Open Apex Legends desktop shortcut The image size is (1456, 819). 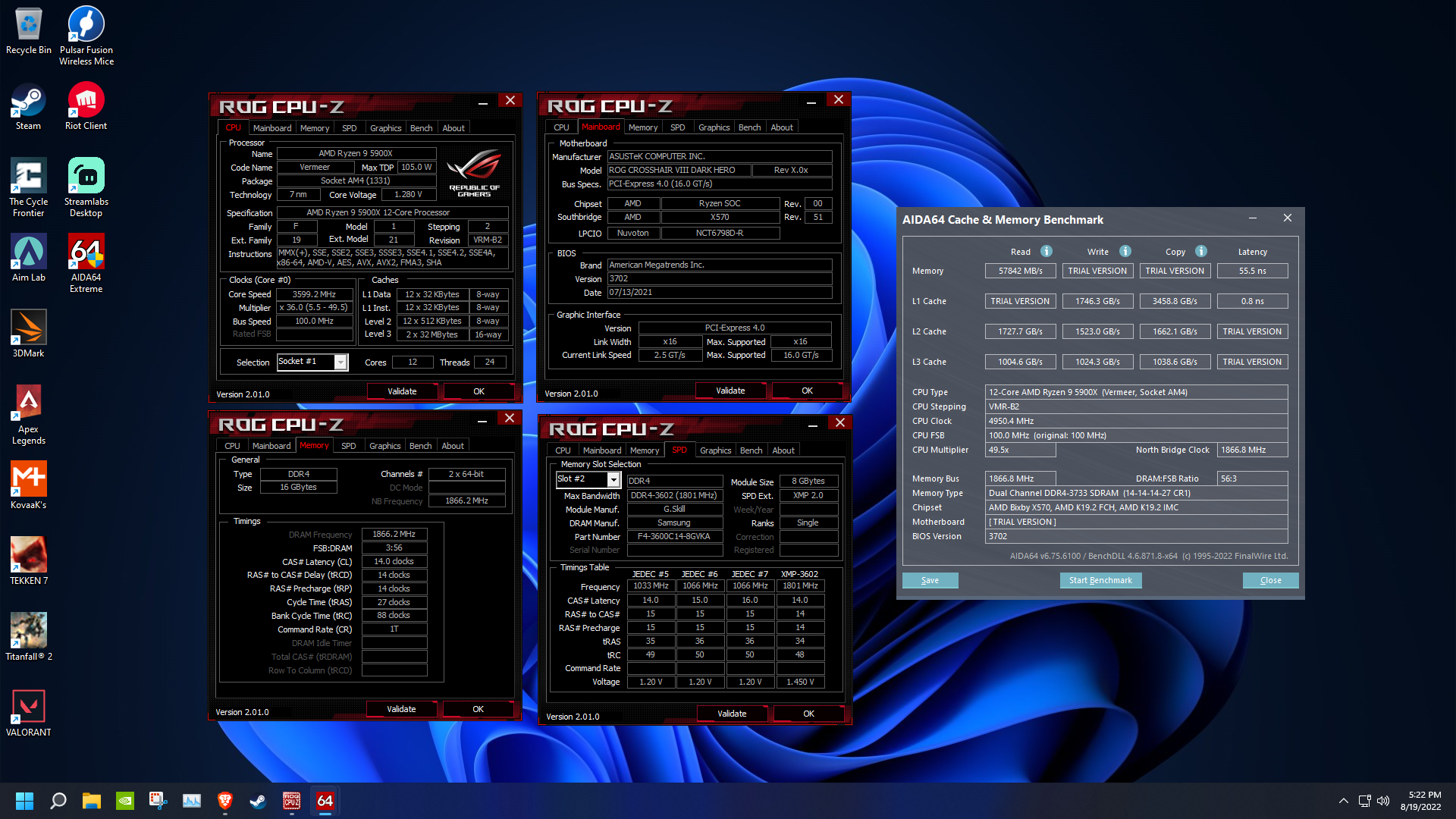tap(29, 415)
